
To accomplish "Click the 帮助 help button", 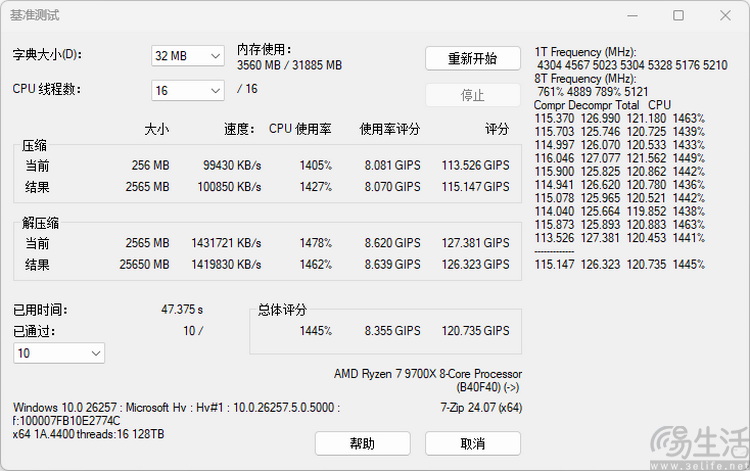I will click(362, 444).
